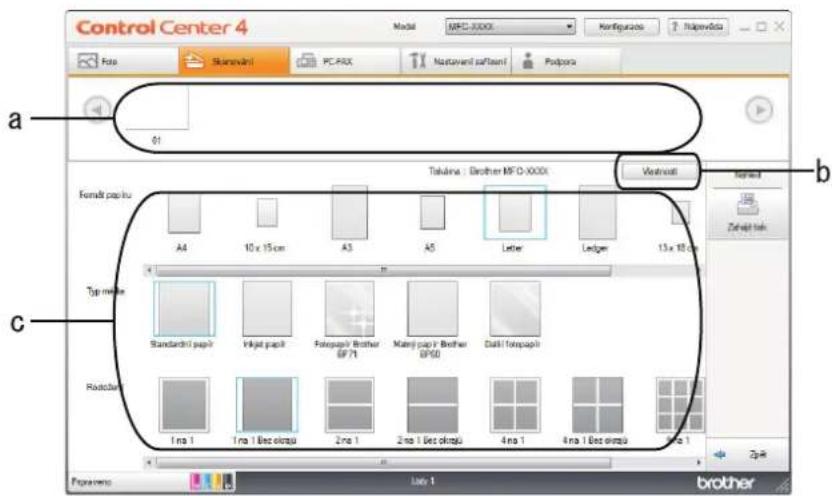Viewport: 832px width, 496px height.
Task: Open the Nastavení zařízení tab
Action: [x=456, y=61]
